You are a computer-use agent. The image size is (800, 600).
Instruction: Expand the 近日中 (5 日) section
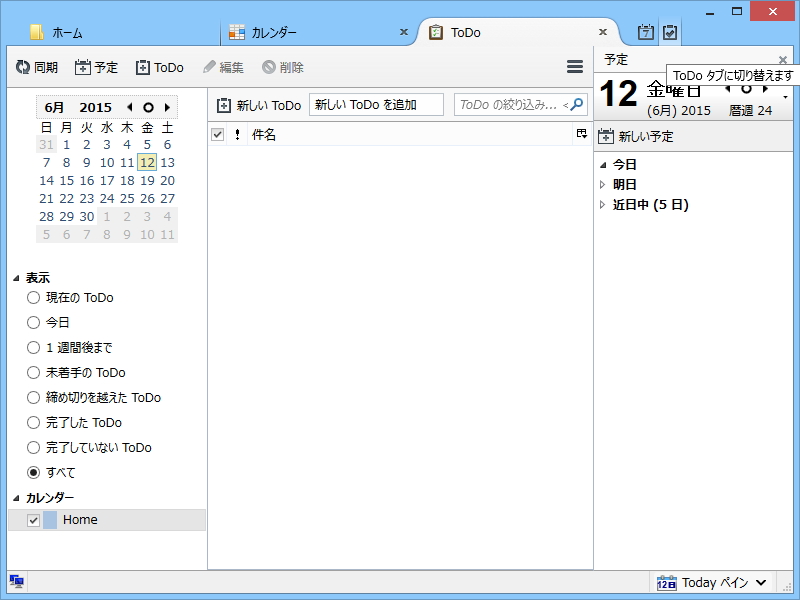point(603,205)
